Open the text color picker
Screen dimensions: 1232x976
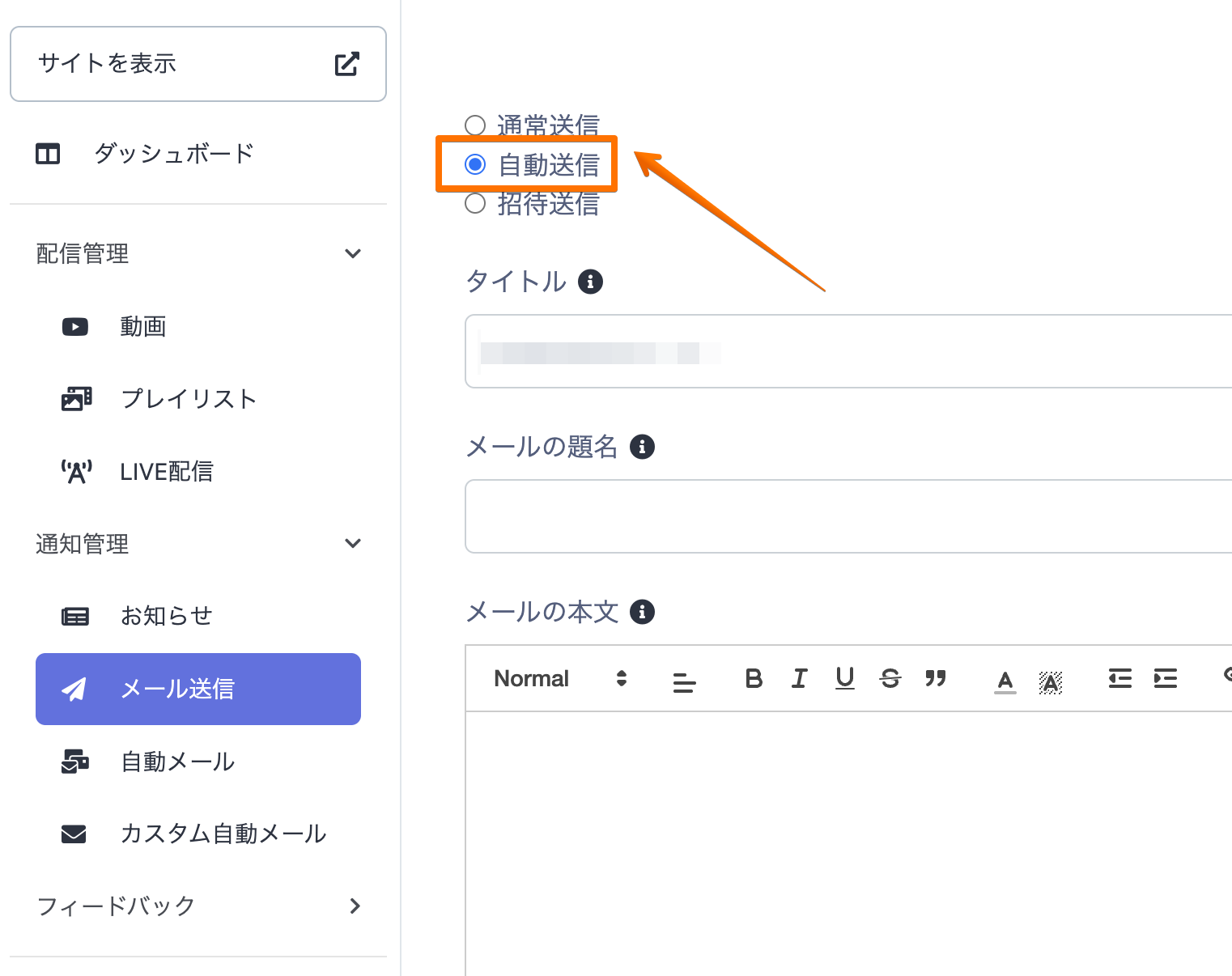point(1005,680)
